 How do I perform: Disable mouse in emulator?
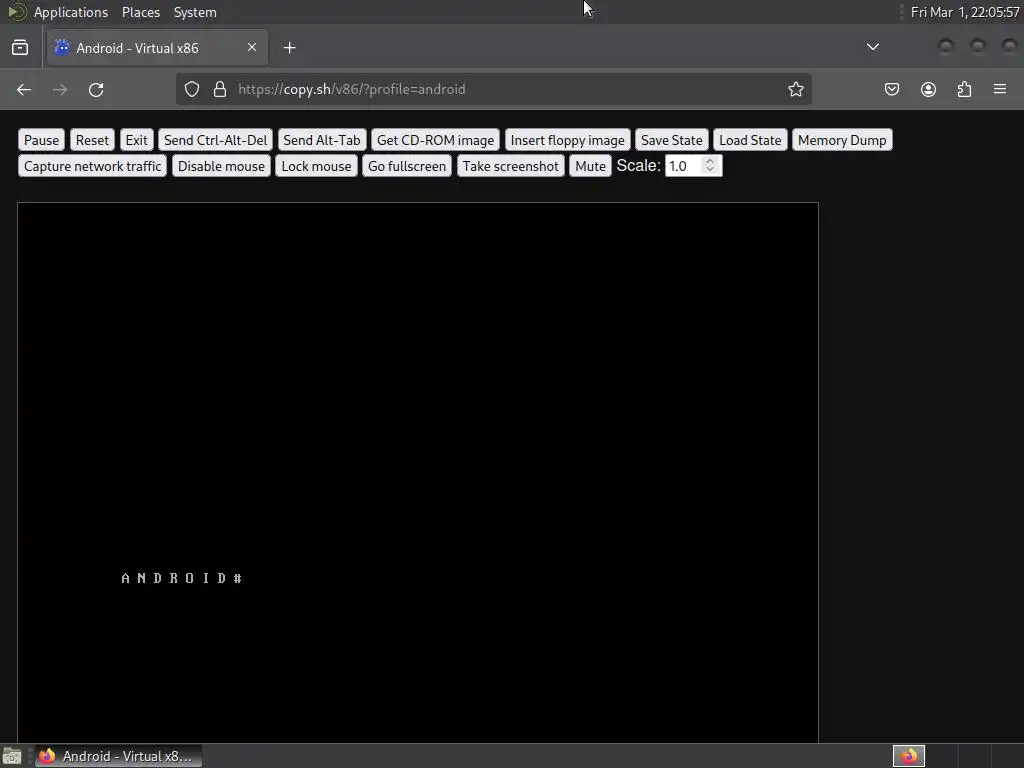pyautogui.click(x=221, y=166)
